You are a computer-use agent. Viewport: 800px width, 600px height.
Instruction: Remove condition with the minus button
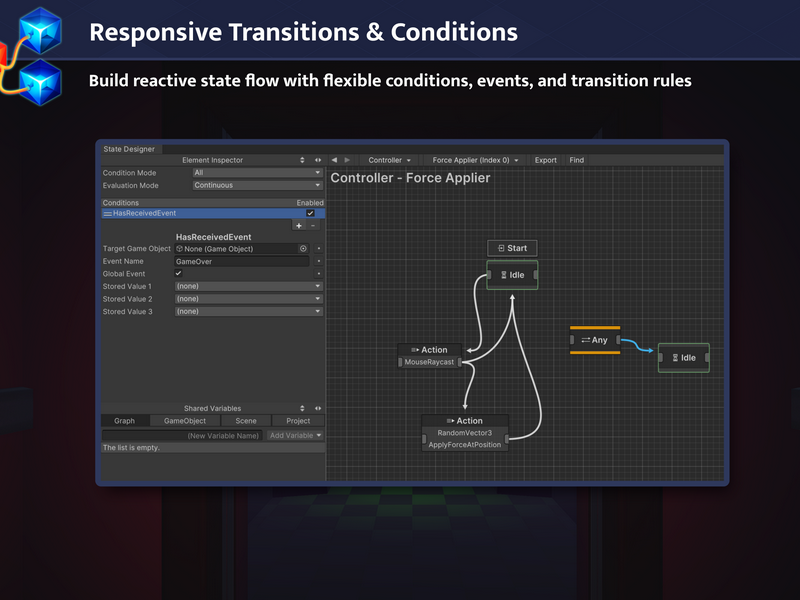(x=313, y=226)
